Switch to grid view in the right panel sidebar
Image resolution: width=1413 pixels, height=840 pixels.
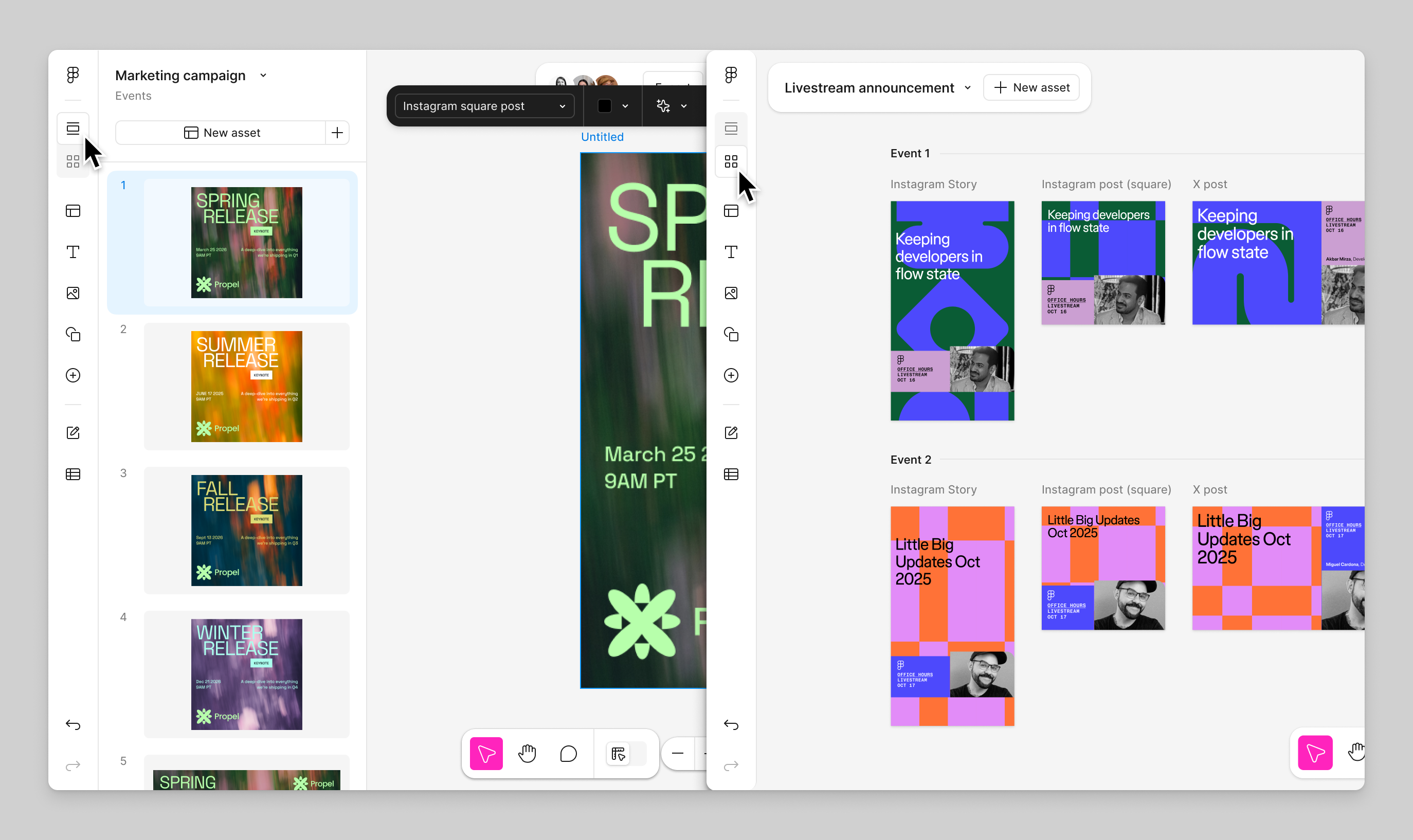(731, 161)
